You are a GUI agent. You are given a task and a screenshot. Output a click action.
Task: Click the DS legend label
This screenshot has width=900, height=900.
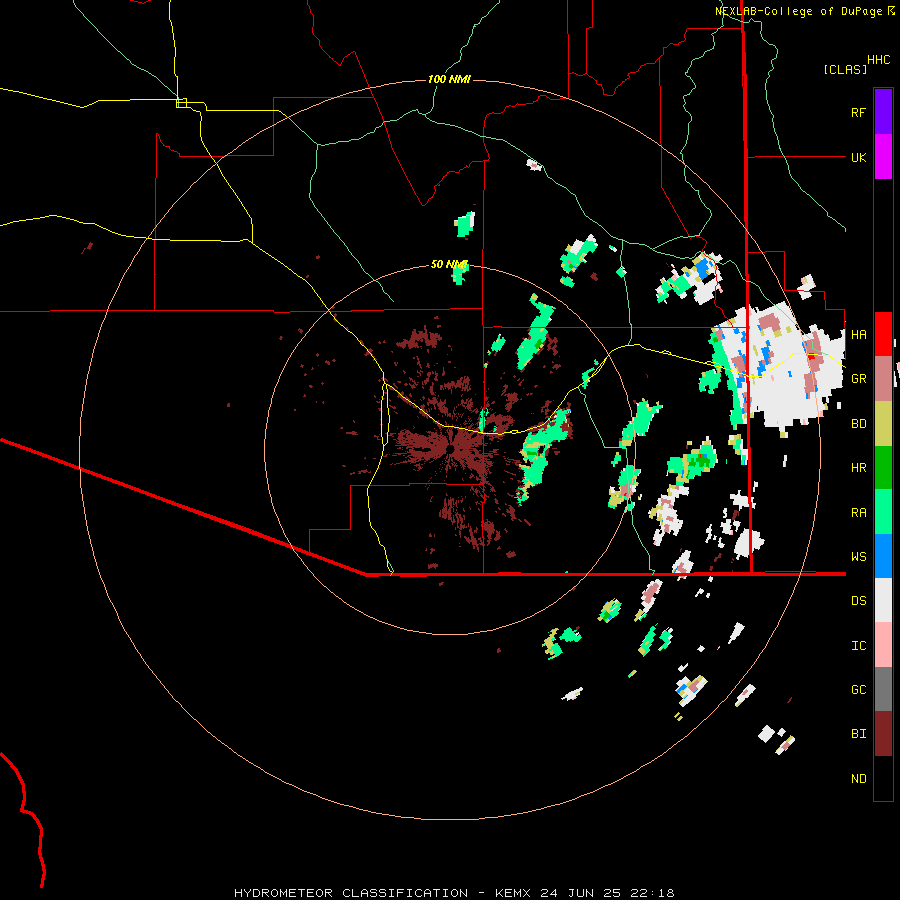pyautogui.click(x=858, y=601)
